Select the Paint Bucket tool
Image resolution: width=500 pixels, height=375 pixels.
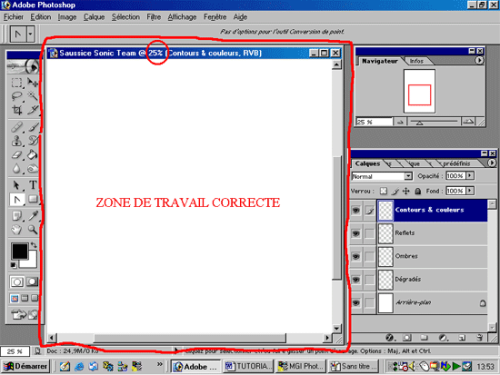(32, 155)
